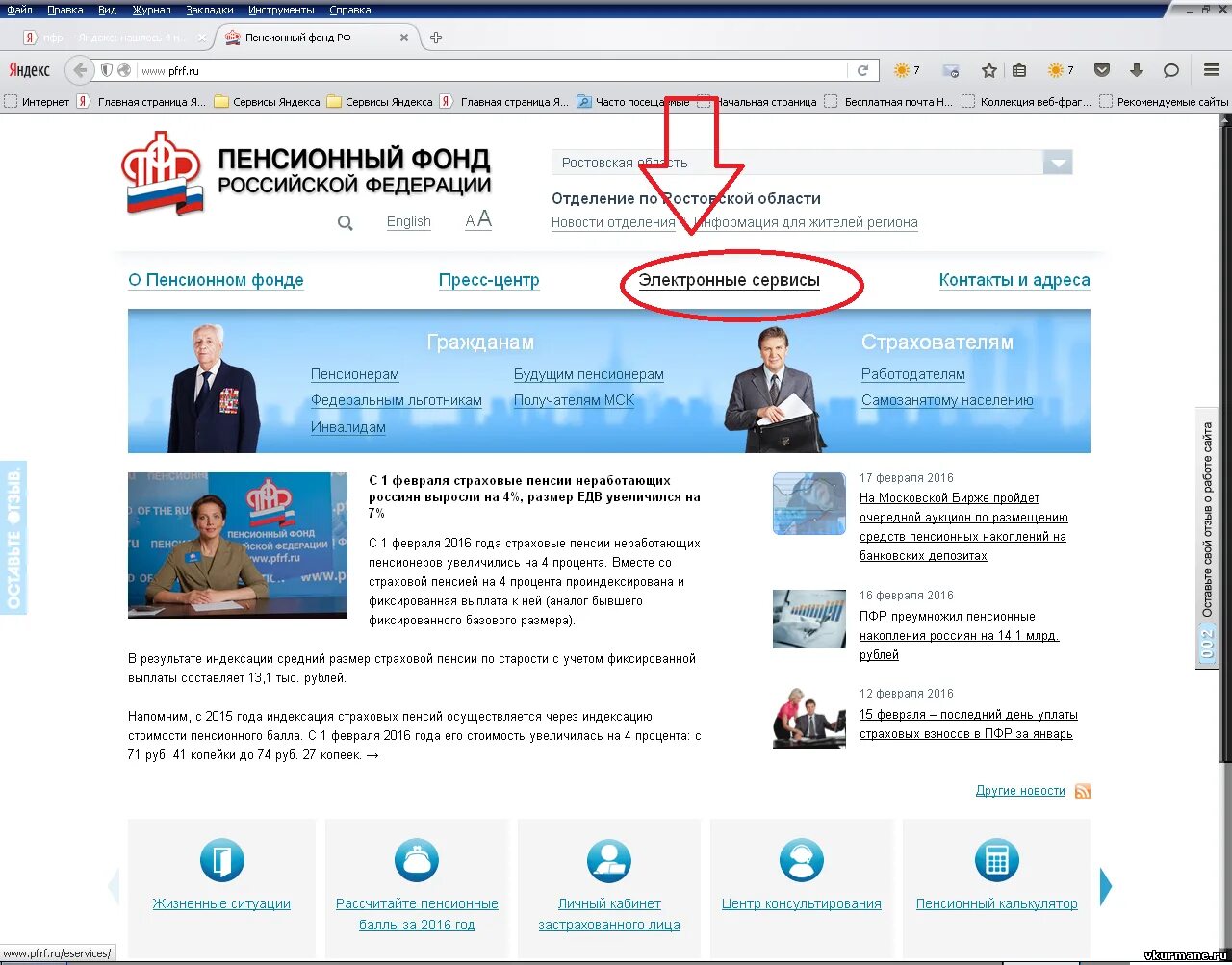
Task: Open the Правка menu
Action: [x=64, y=10]
